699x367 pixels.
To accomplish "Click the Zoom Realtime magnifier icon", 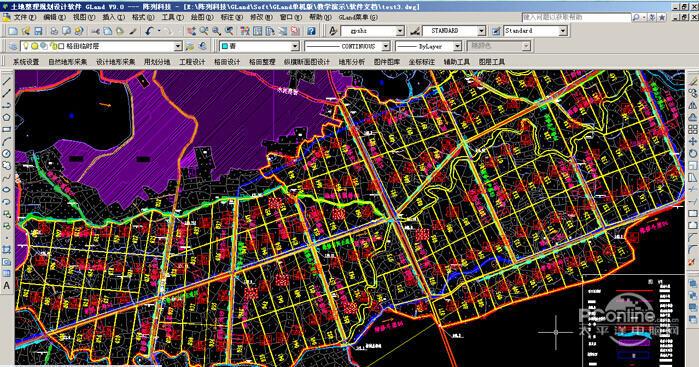I will (204, 31).
